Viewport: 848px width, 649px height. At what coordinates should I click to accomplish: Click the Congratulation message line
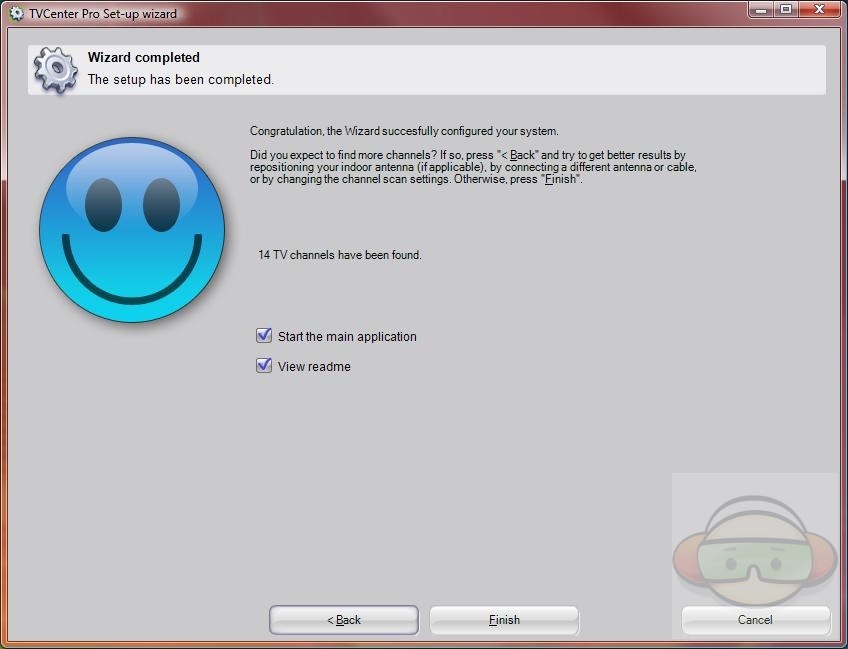click(404, 131)
